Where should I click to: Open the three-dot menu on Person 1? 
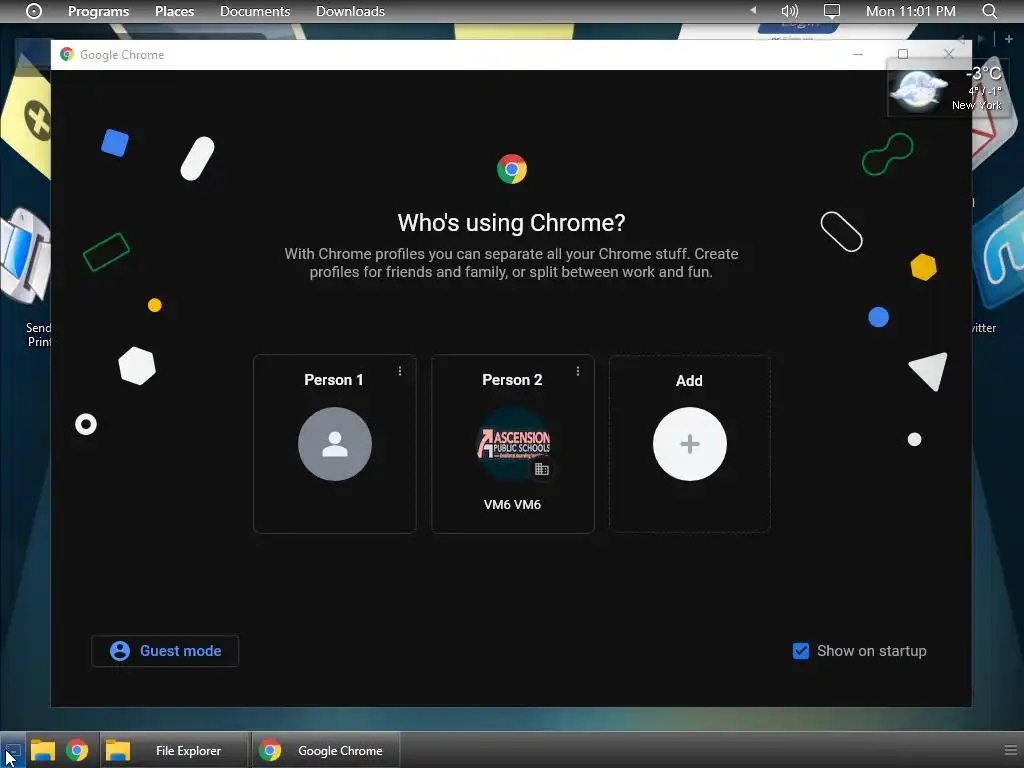pos(400,371)
